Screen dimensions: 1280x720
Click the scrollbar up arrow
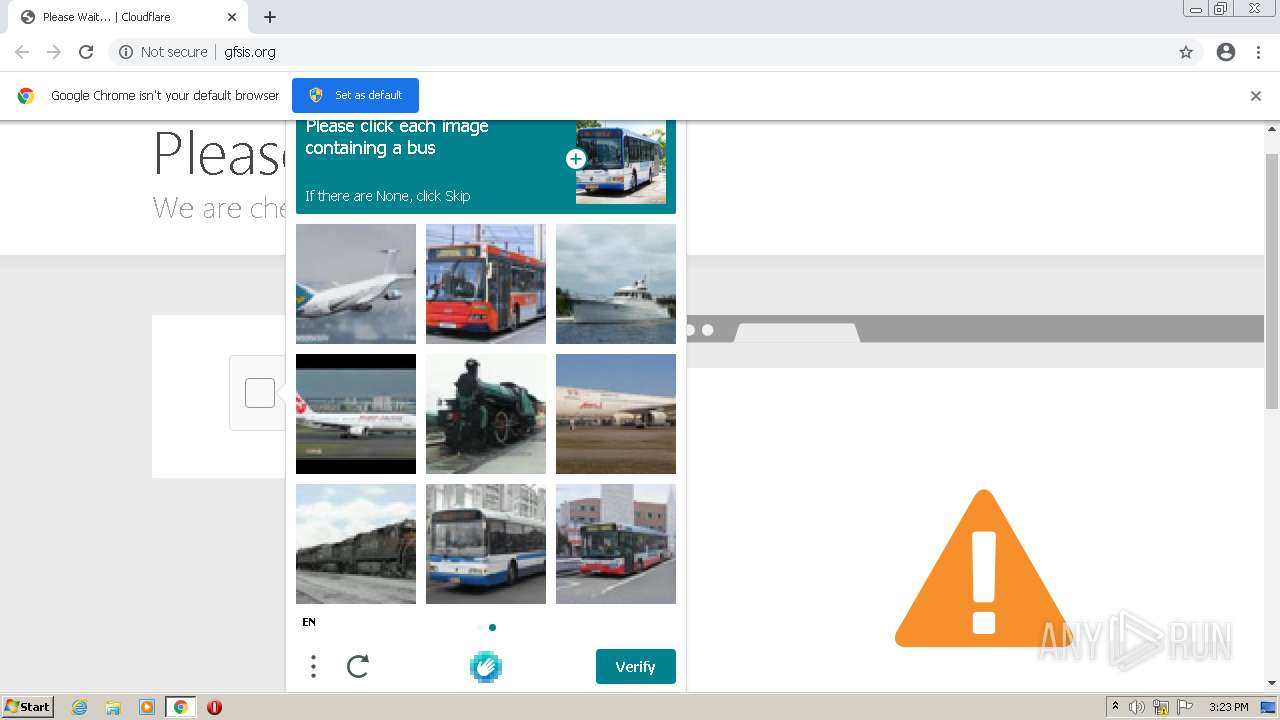(1272, 128)
